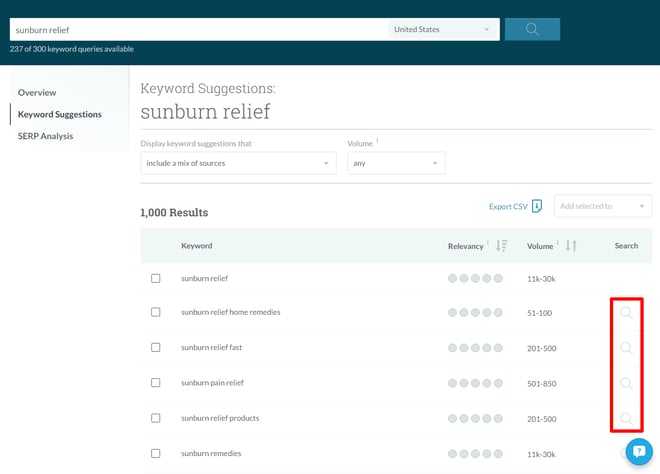Select Keyword Suggestions in sidebar
This screenshot has height=474, width=660.
pyautogui.click(x=60, y=115)
